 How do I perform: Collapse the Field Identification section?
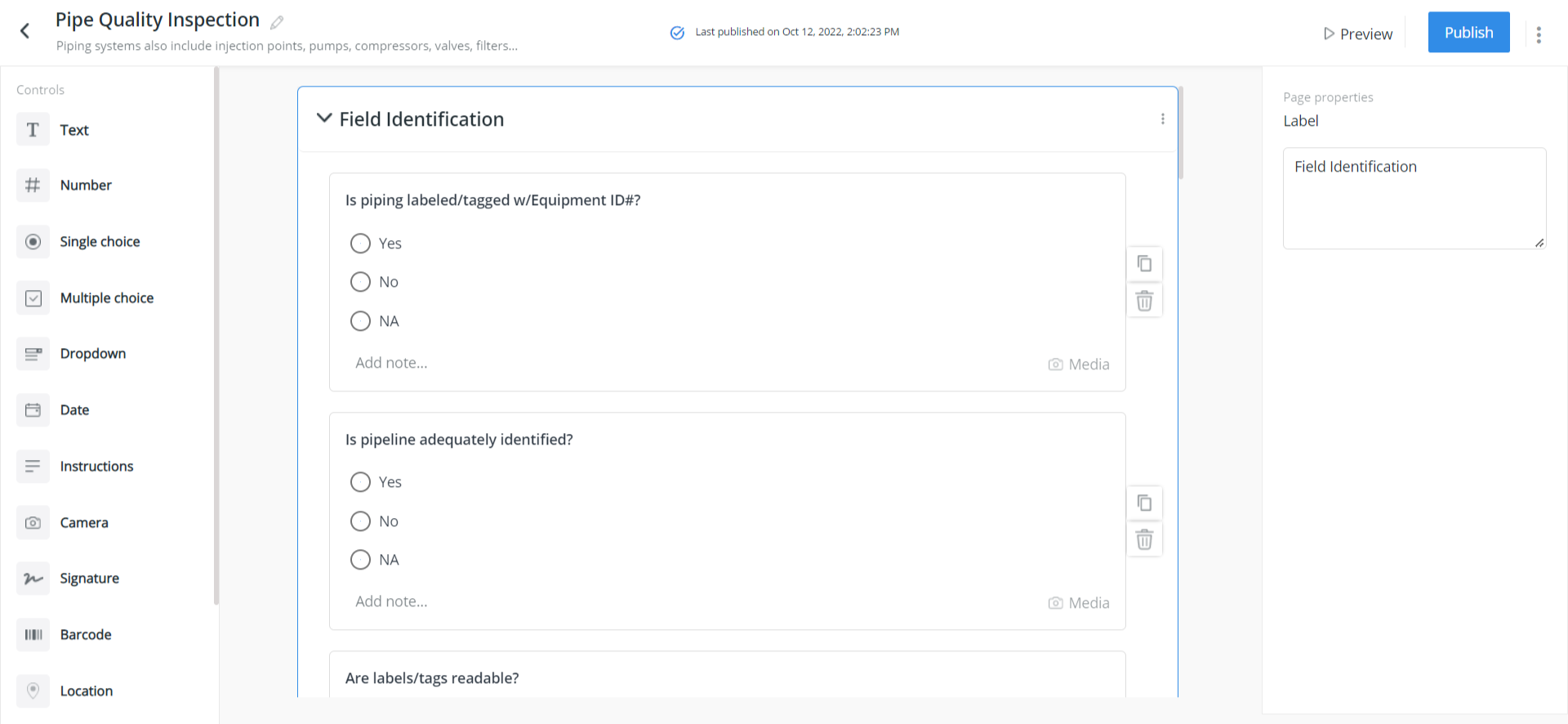point(324,118)
